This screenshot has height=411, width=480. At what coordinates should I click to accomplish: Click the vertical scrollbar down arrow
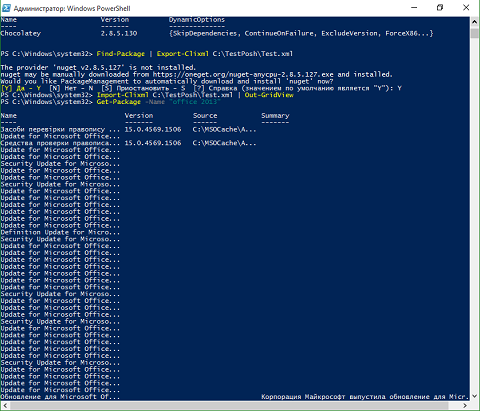474,396
